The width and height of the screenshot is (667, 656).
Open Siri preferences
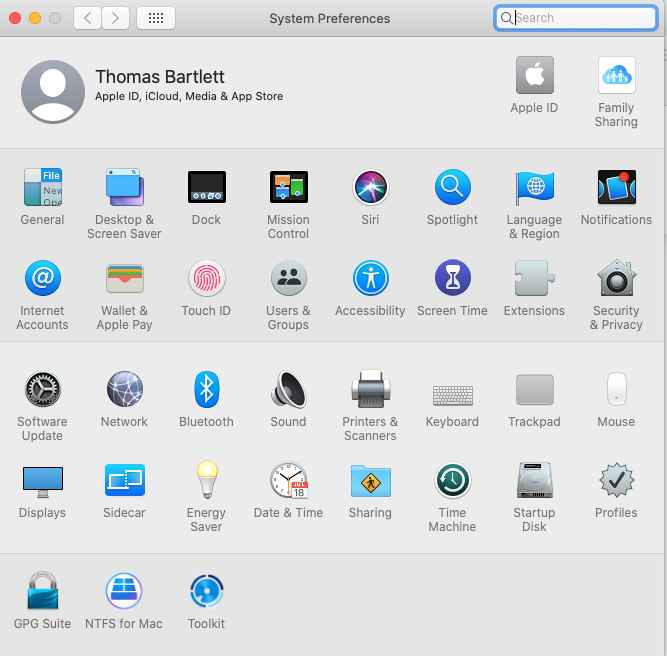[371, 187]
